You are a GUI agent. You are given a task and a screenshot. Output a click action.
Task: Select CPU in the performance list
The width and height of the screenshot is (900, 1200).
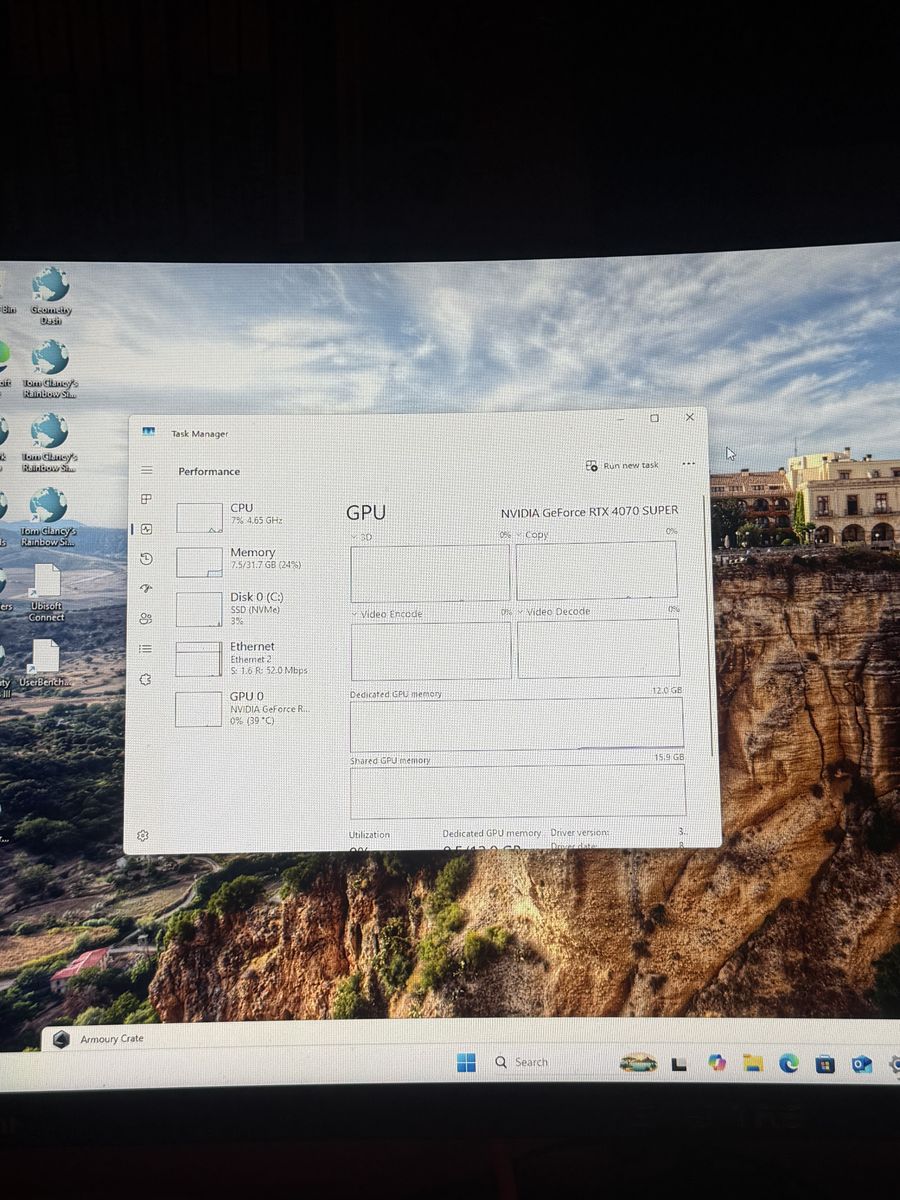coord(243,514)
